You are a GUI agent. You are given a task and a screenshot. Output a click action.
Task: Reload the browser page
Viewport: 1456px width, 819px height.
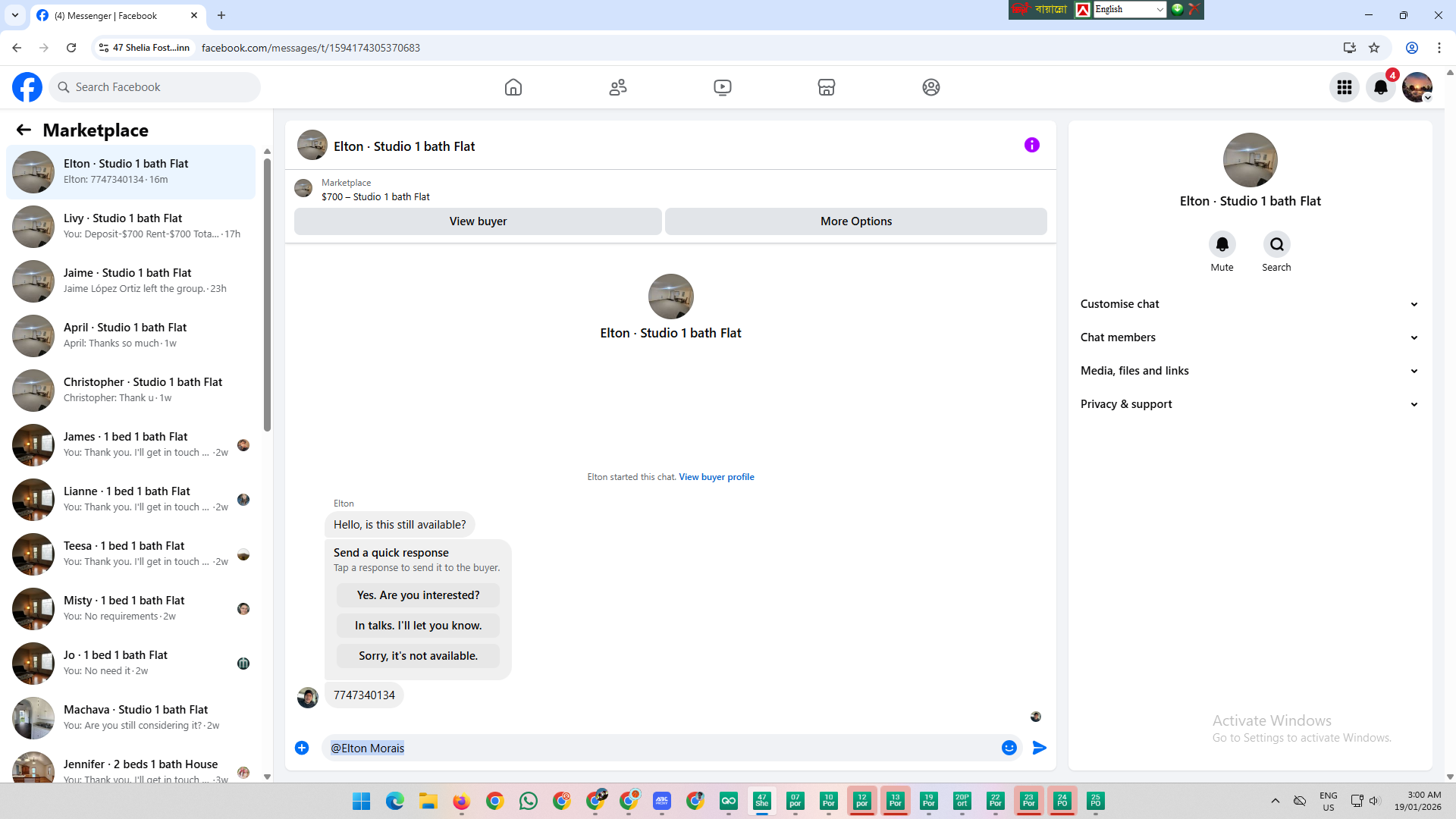[71, 48]
